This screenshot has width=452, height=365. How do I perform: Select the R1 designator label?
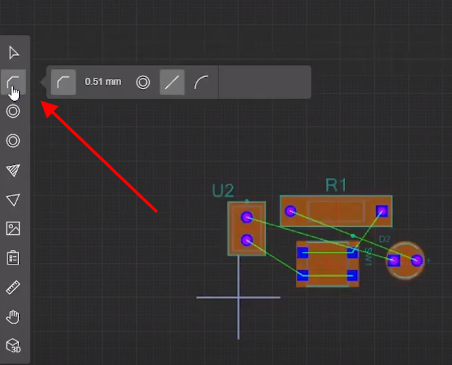point(336,185)
